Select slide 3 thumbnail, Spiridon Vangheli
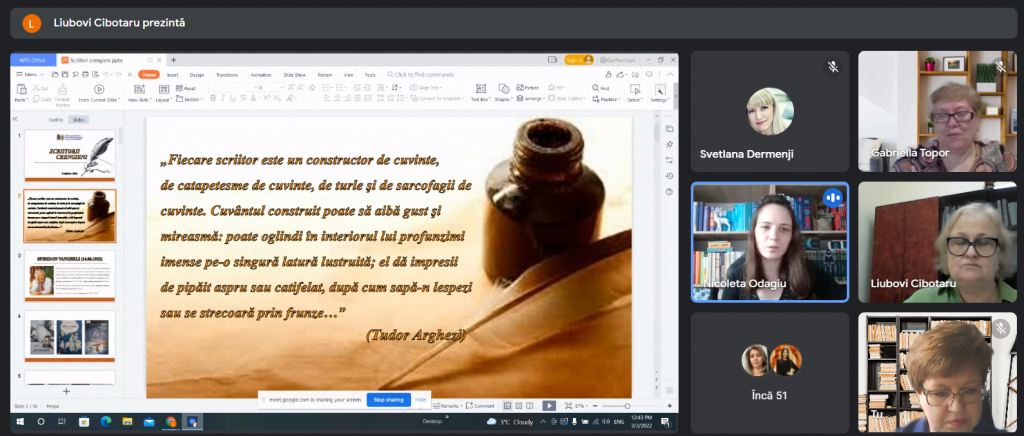The image size is (1024, 436). coord(70,275)
